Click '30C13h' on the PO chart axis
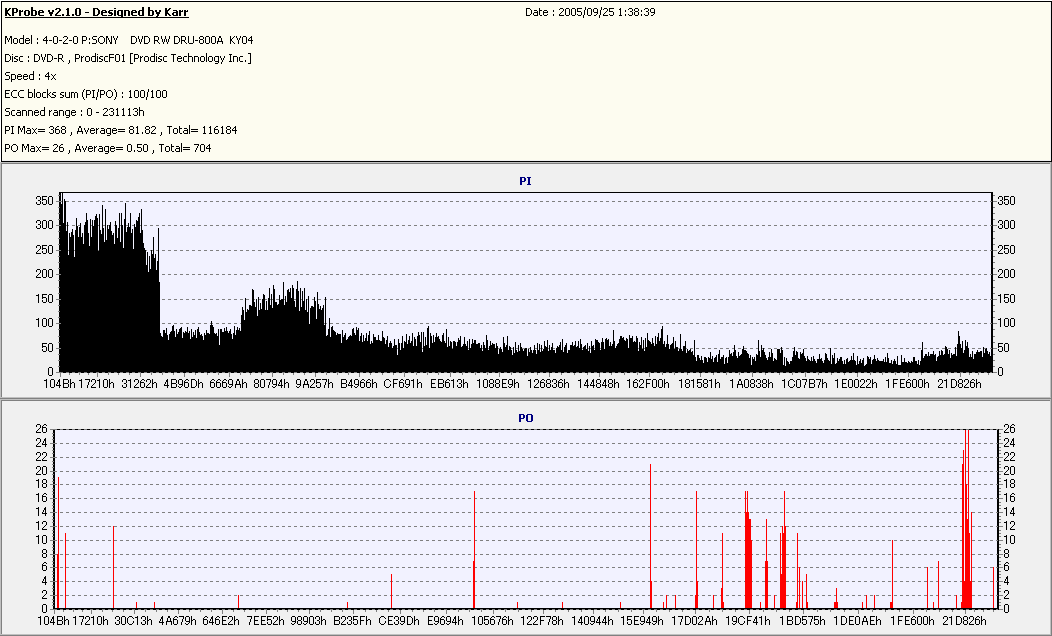This screenshot has height=636, width=1052. point(133,621)
